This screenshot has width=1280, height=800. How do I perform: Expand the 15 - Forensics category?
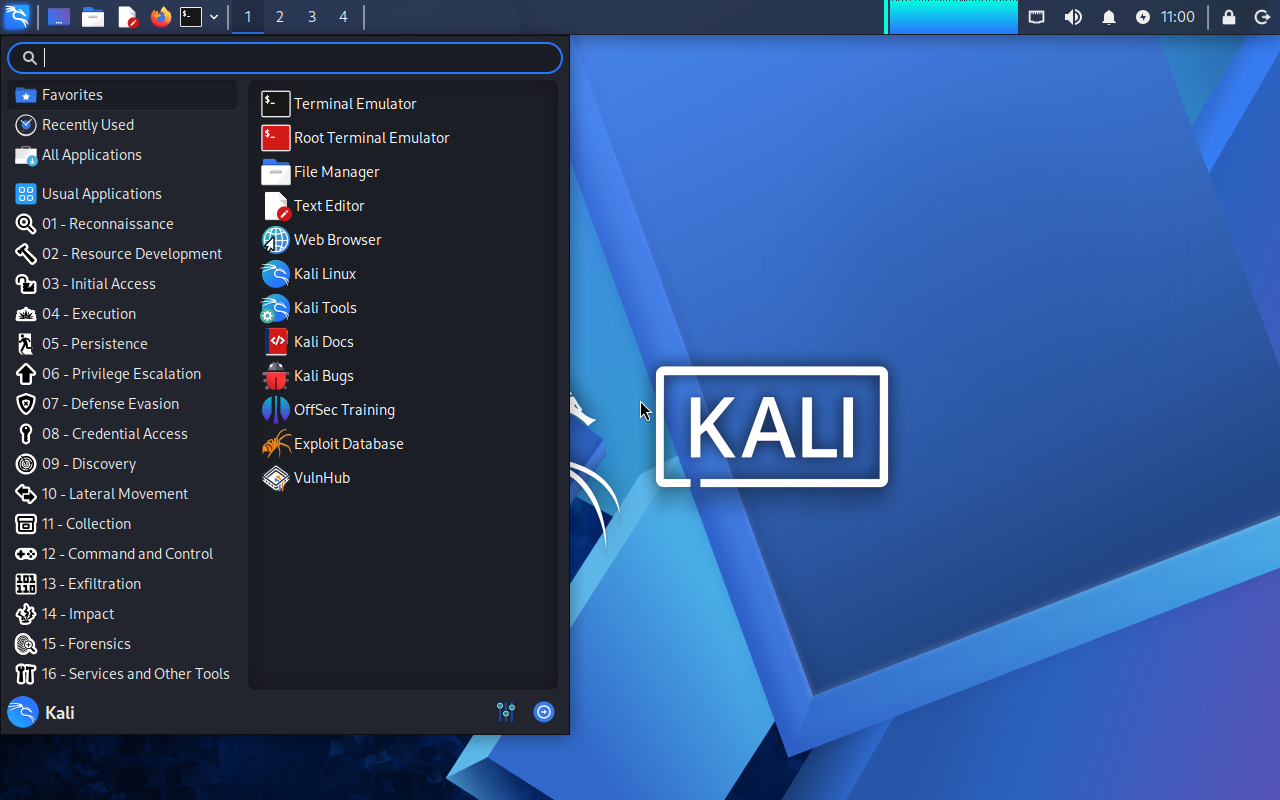(x=85, y=644)
